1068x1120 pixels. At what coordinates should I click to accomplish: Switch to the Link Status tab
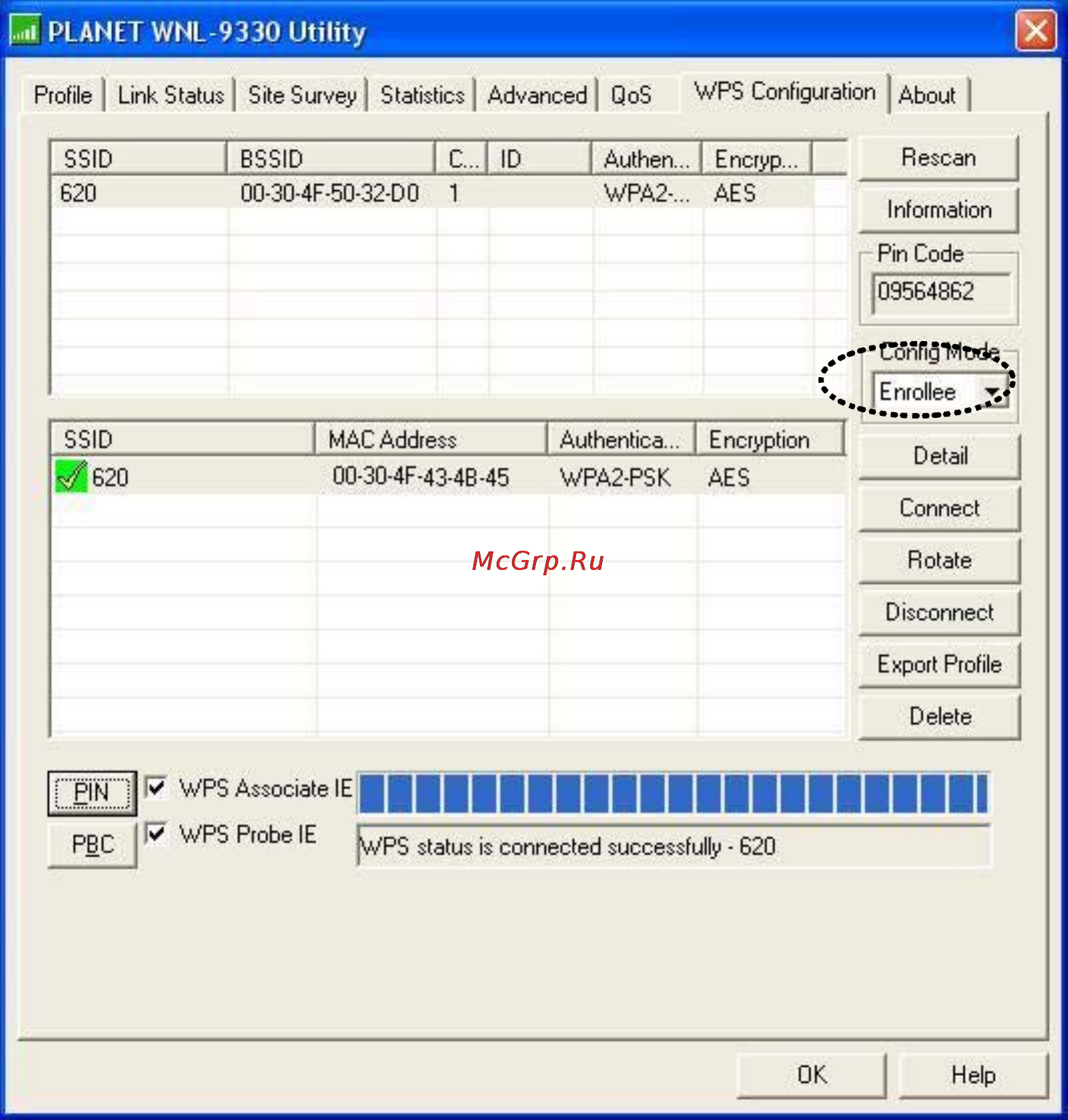[171, 95]
